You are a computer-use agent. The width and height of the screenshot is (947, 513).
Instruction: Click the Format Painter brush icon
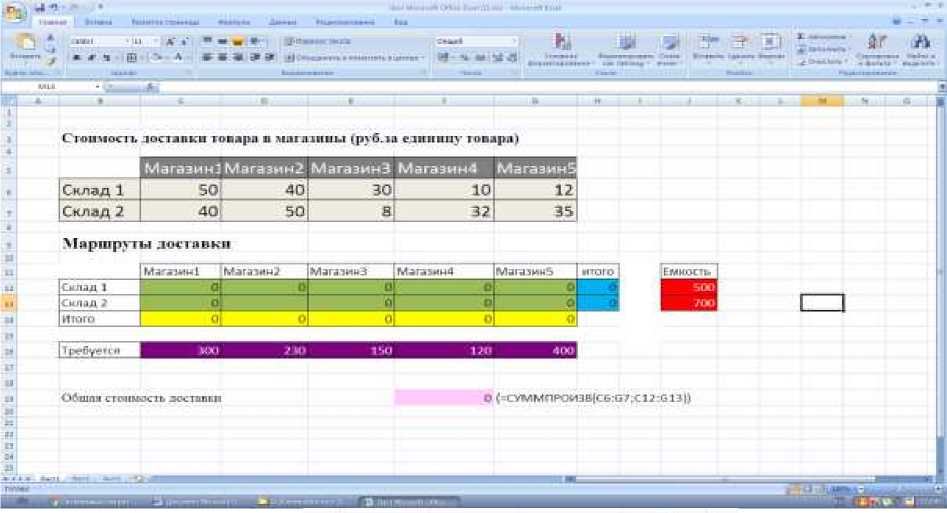50,61
